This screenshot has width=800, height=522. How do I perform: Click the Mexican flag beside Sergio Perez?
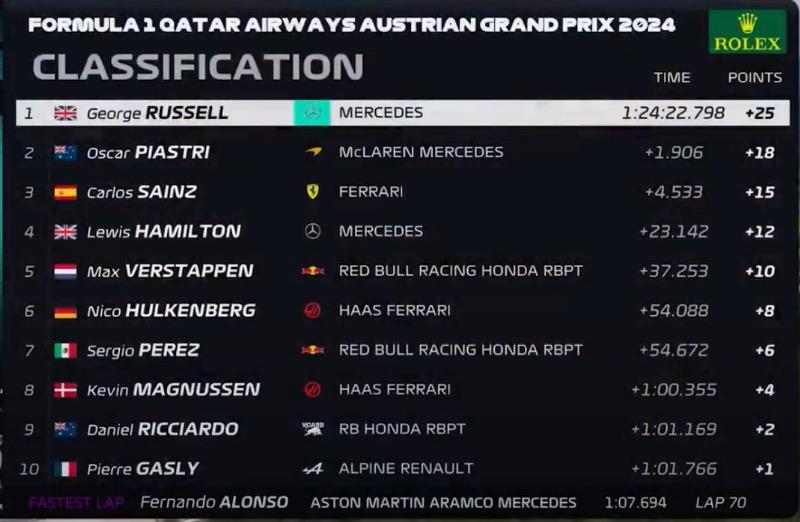point(65,351)
